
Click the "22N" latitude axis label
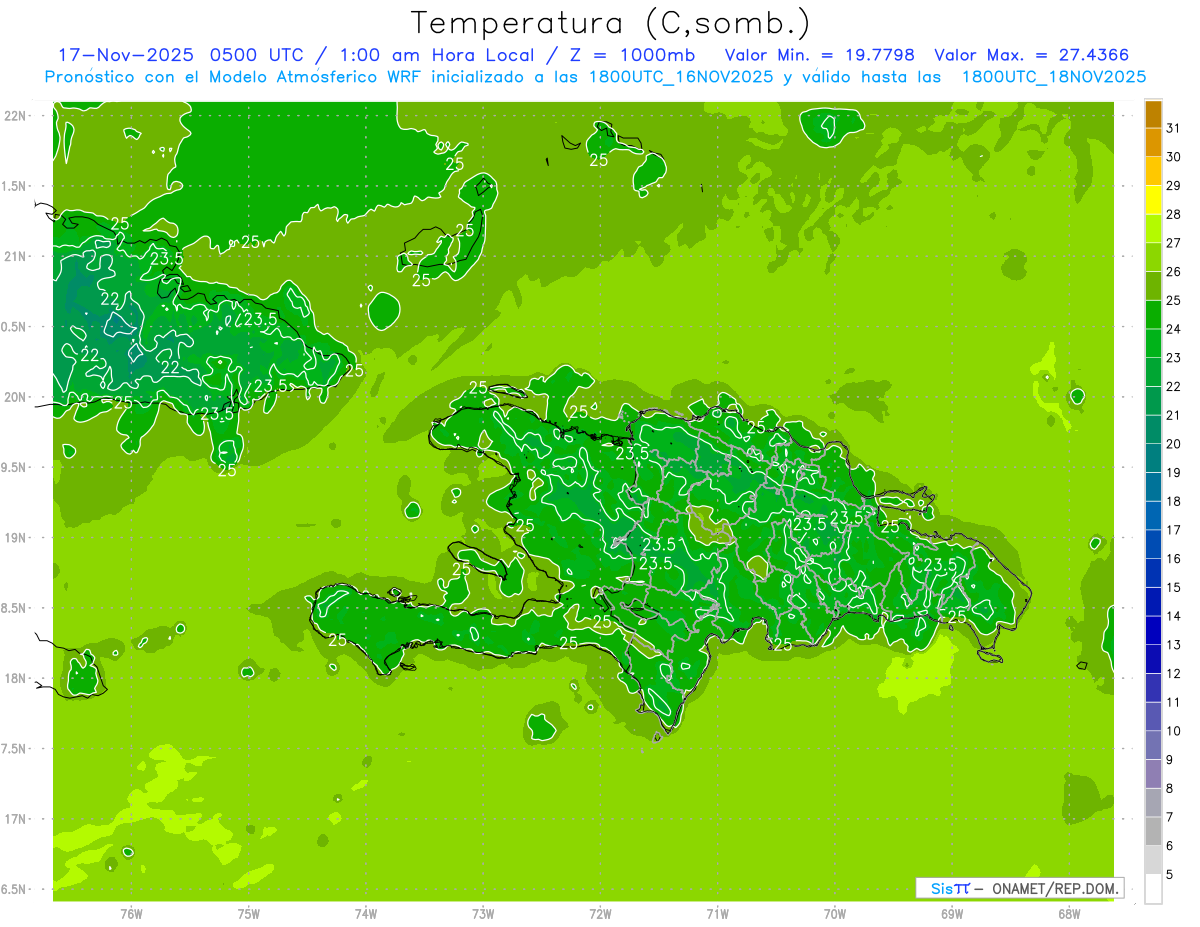pyautogui.click(x=15, y=115)
